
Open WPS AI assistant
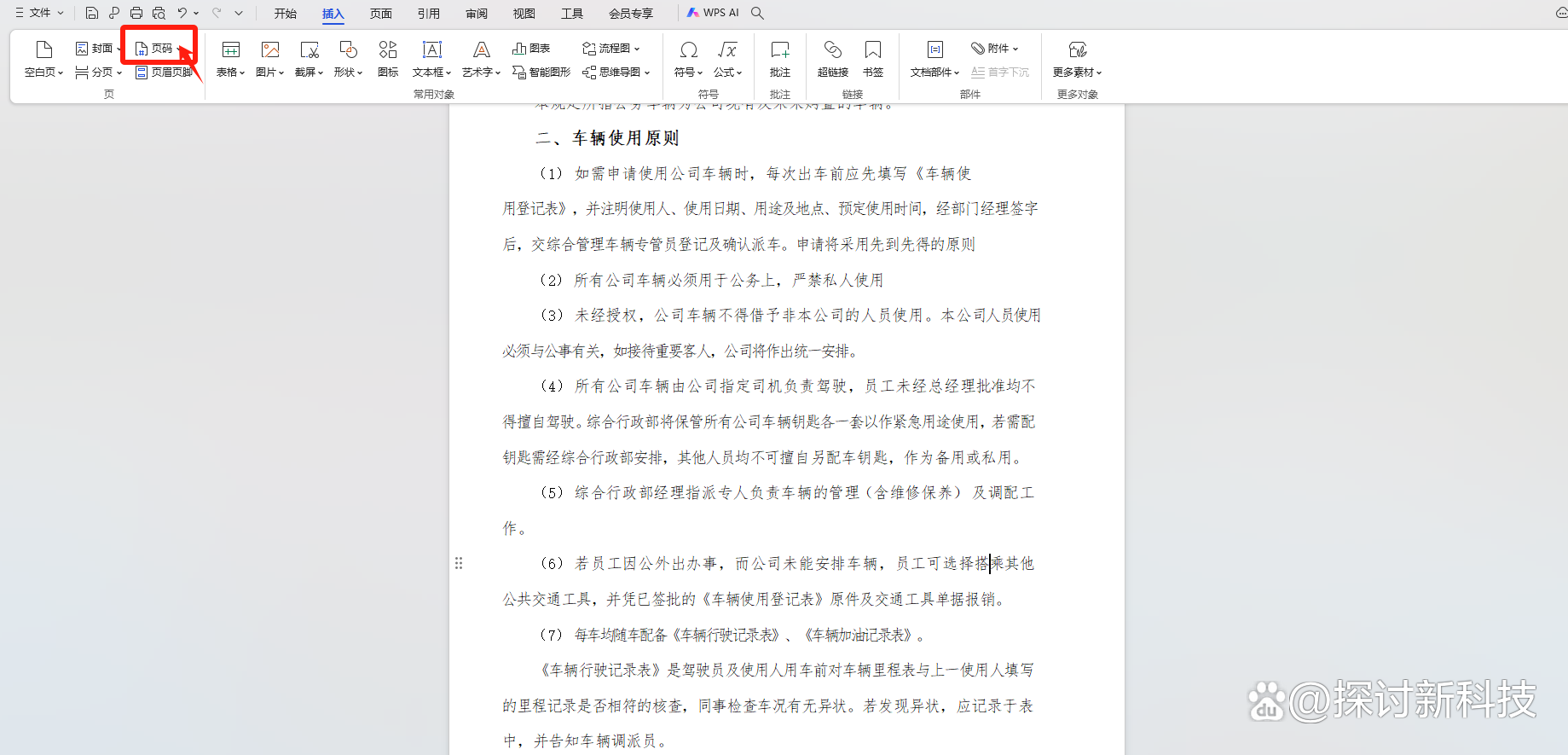pos(714,13)
